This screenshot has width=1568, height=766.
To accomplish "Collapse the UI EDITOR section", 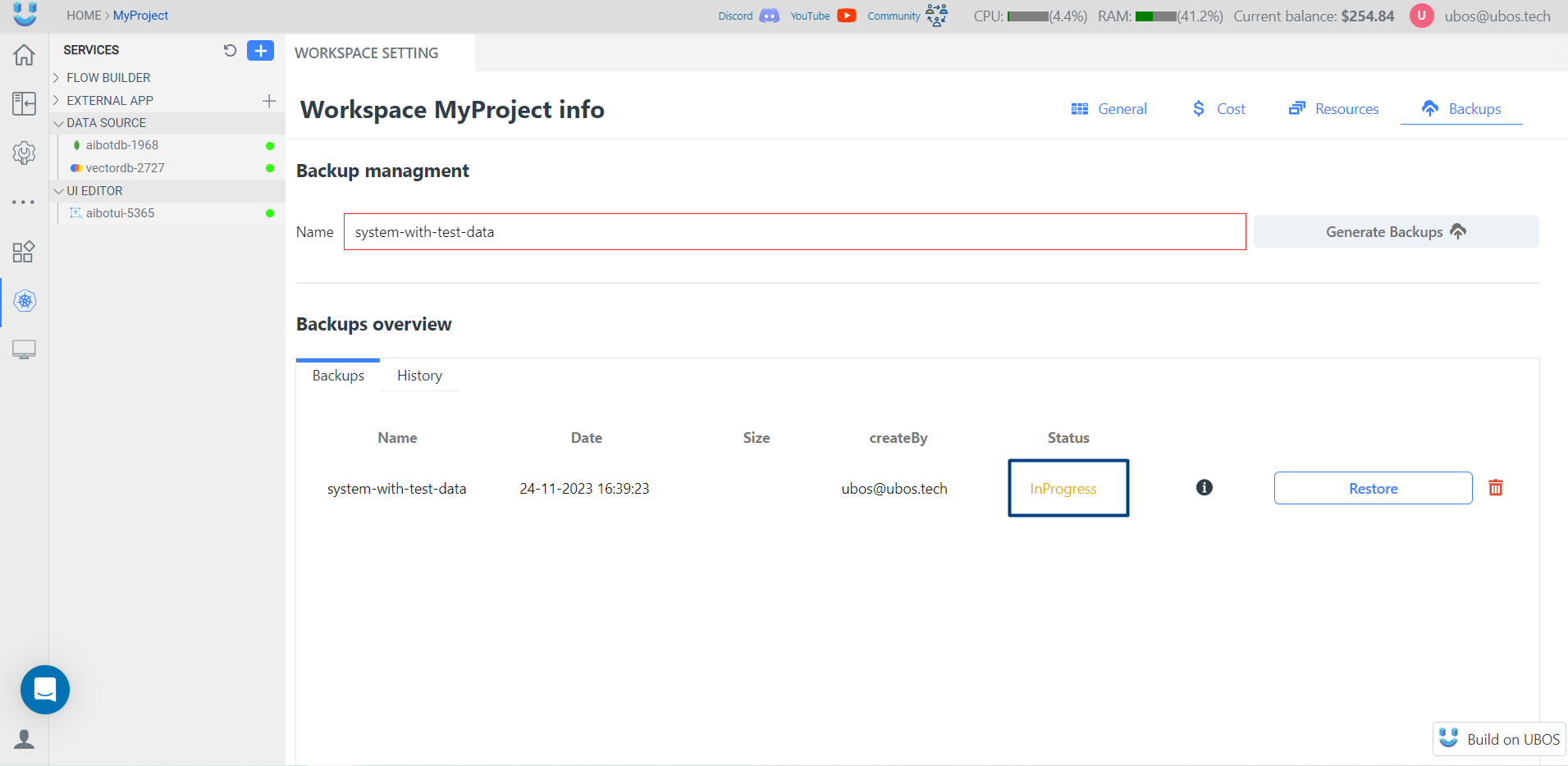I will 94,191.
